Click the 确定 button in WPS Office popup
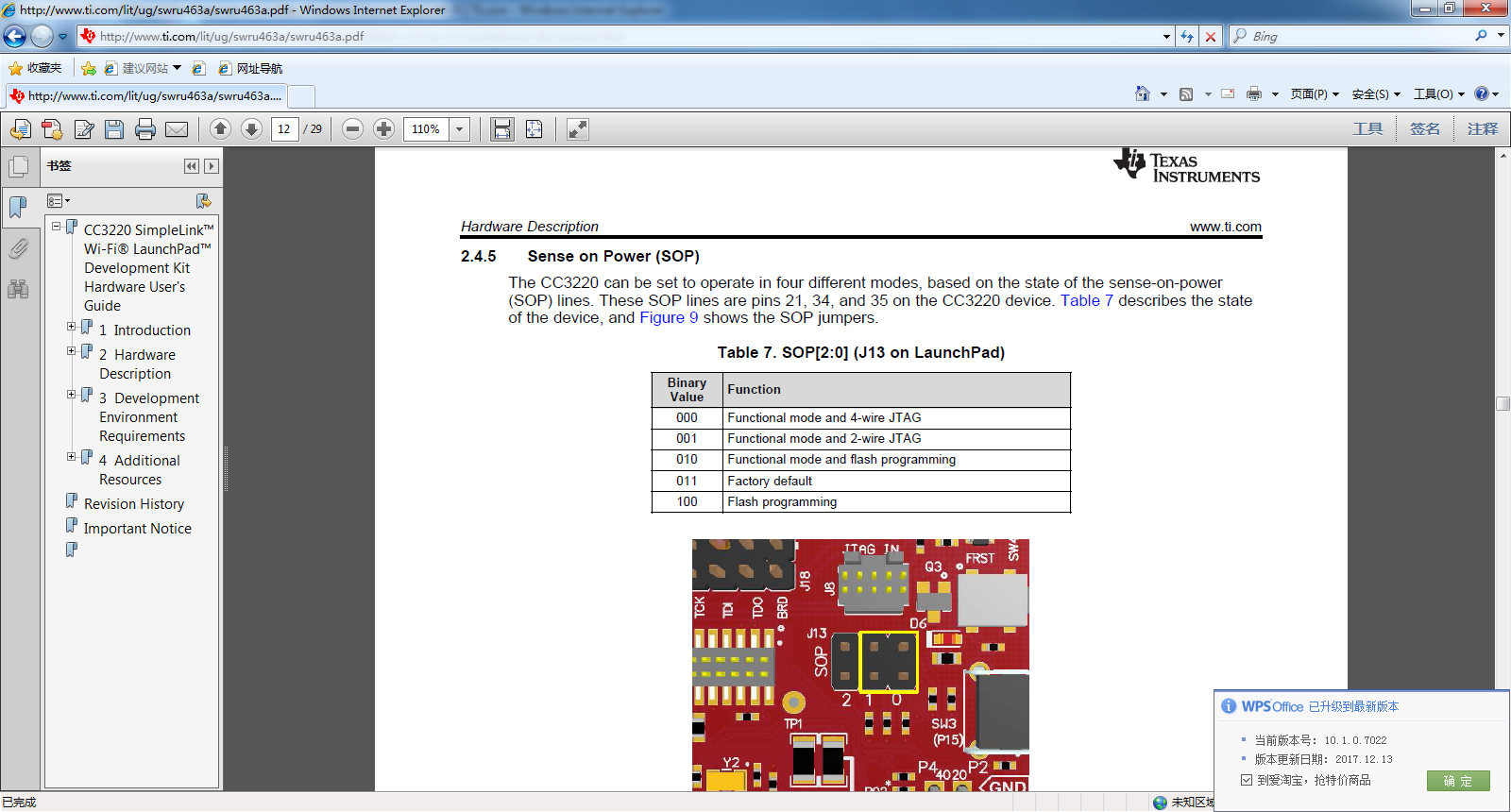This screenshot has width=1511, height=812. click(x=1458, y=781)
